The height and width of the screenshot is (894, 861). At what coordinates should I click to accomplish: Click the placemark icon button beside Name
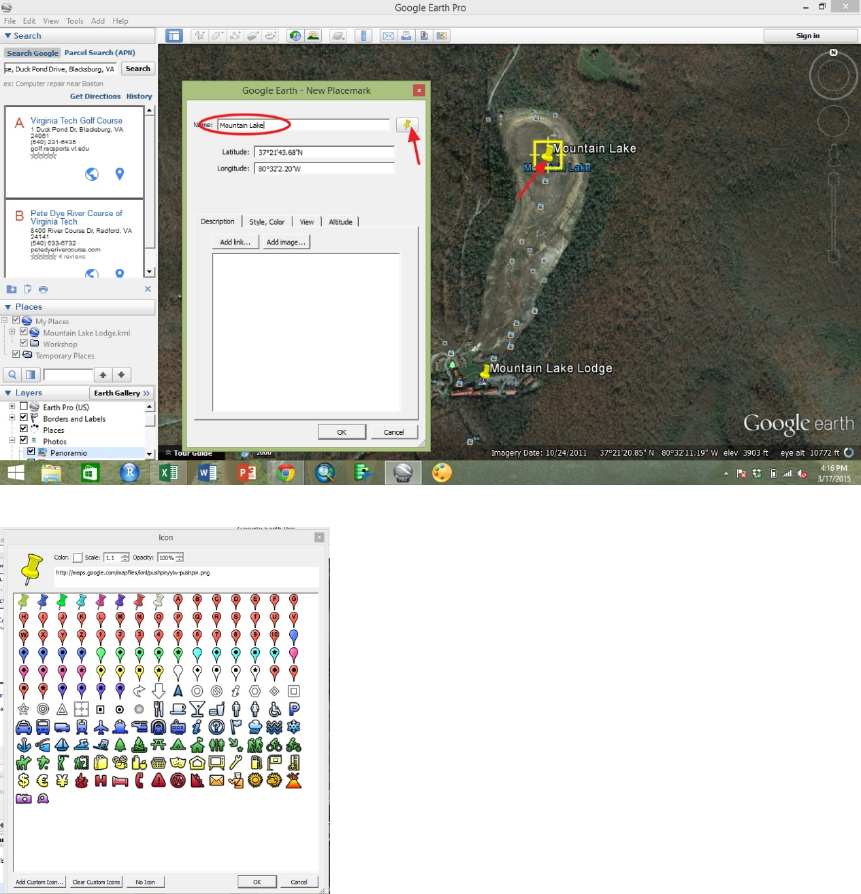point(407,125)
